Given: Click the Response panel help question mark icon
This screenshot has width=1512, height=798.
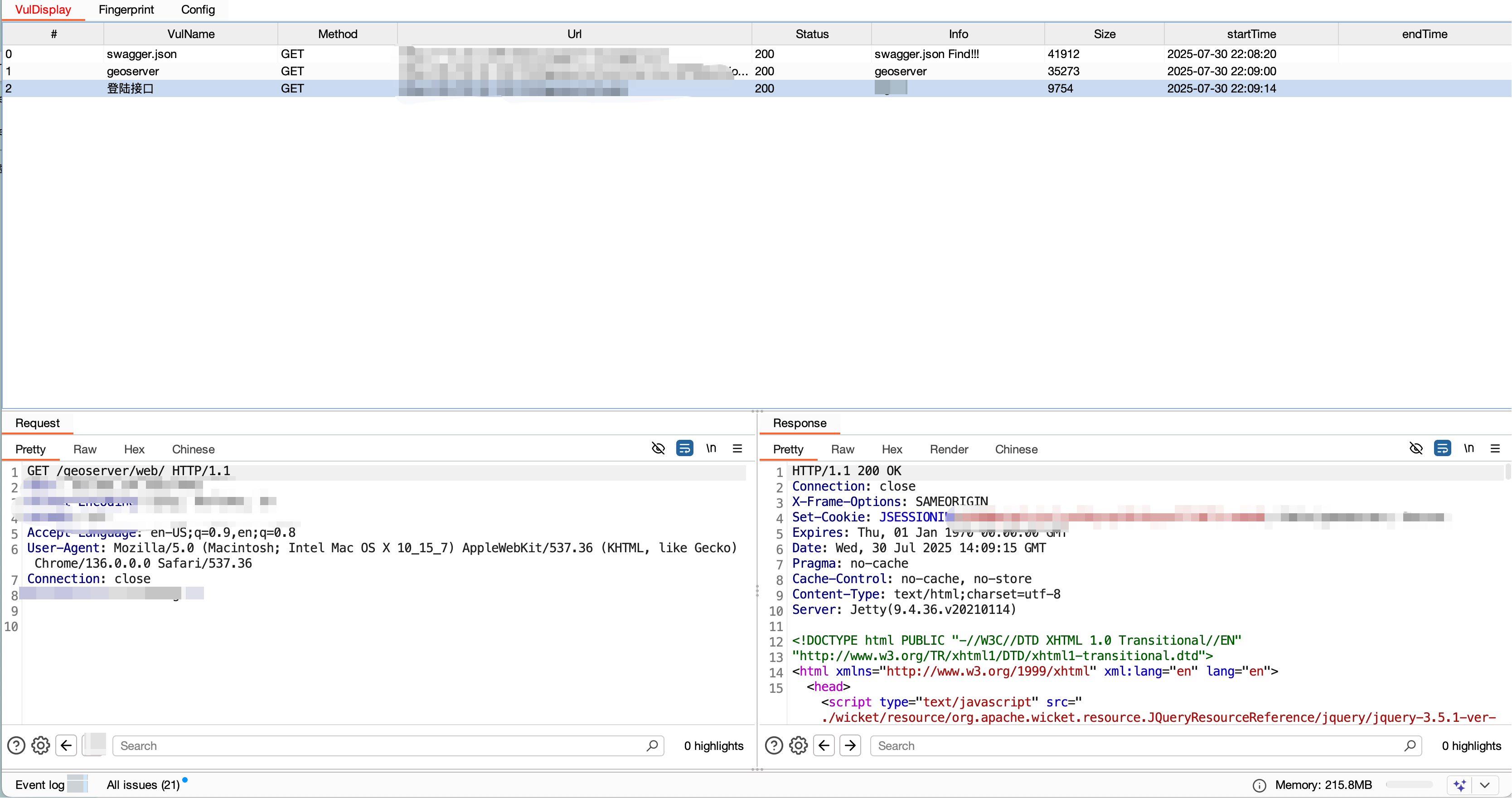Looking at the screenshot, I should (774, 746).
